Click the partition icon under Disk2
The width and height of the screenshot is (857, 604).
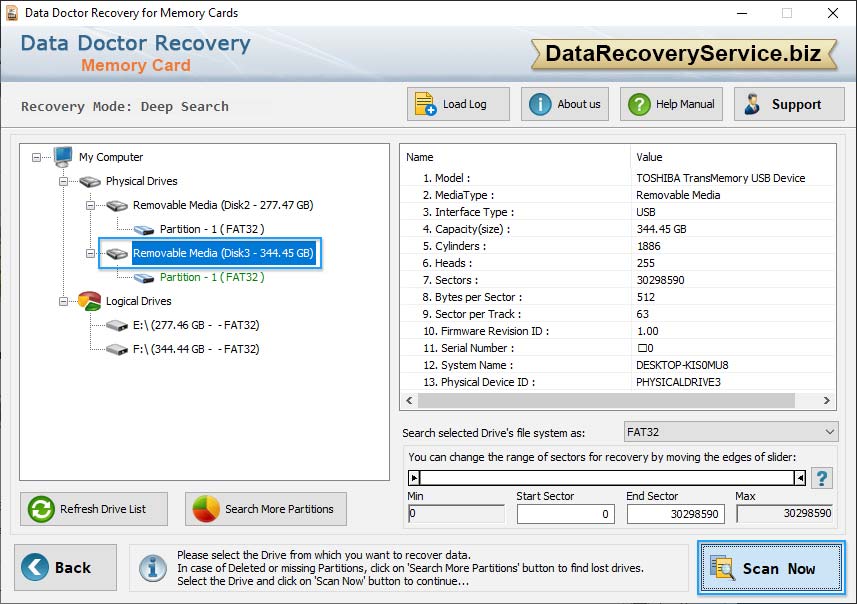pyautogui.click(x=144, y=230)
